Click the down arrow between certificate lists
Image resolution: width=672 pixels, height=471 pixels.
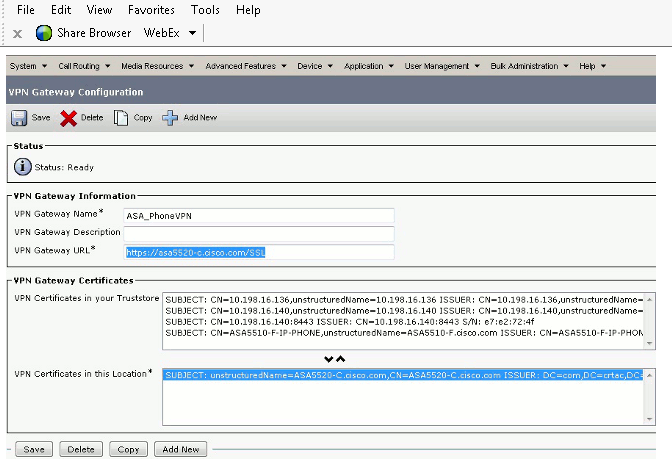tap(329, 359)
